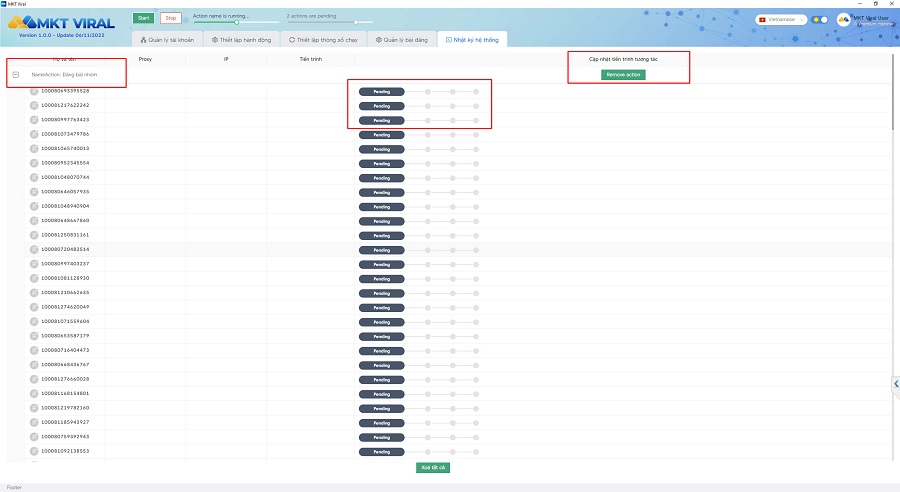
Task: Collapse the NameAction: Đăng bài nhóm group
Action: [x=15, y=75]
